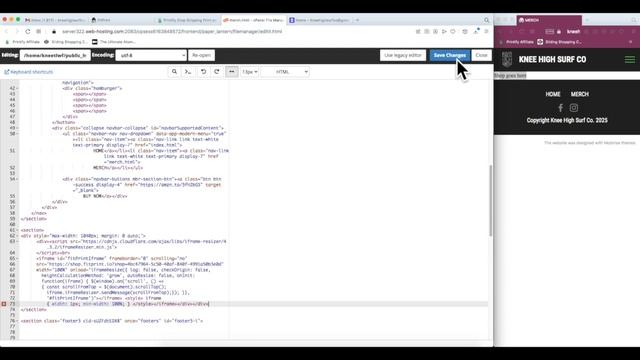Open Sliding Shopping bookmark in left browser
This screenshot has width=640, height=360.
[x=65, y=42]
